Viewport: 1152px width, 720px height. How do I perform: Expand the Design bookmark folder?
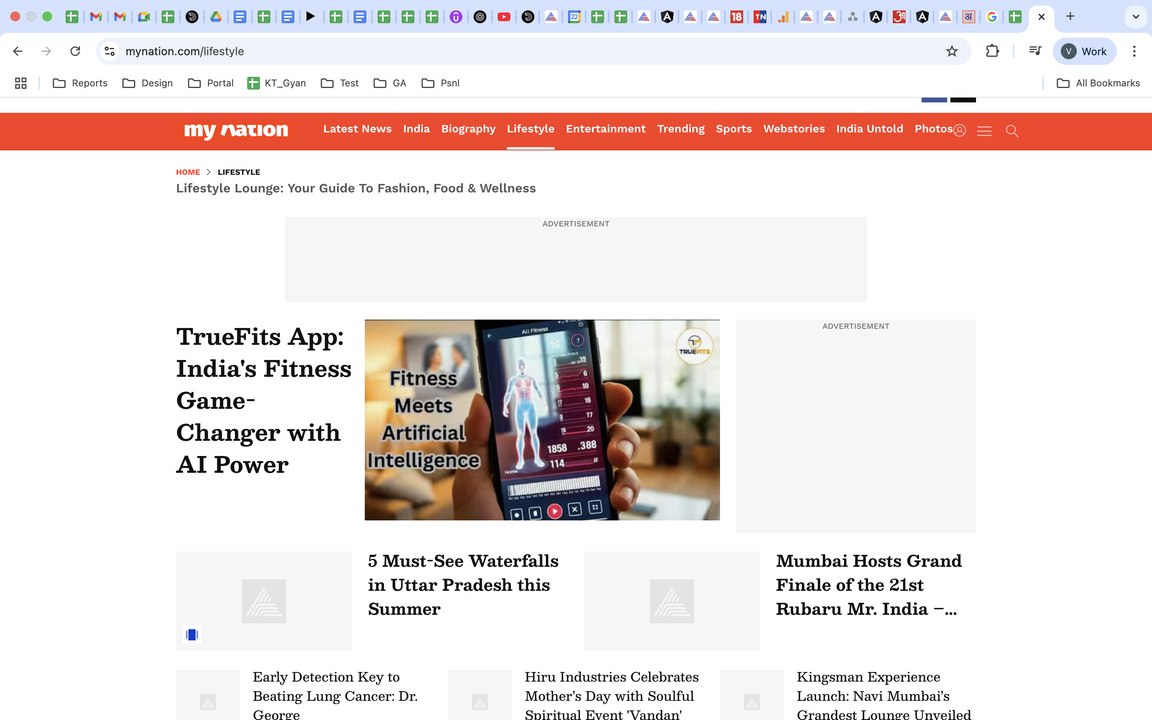click(148, 83)
